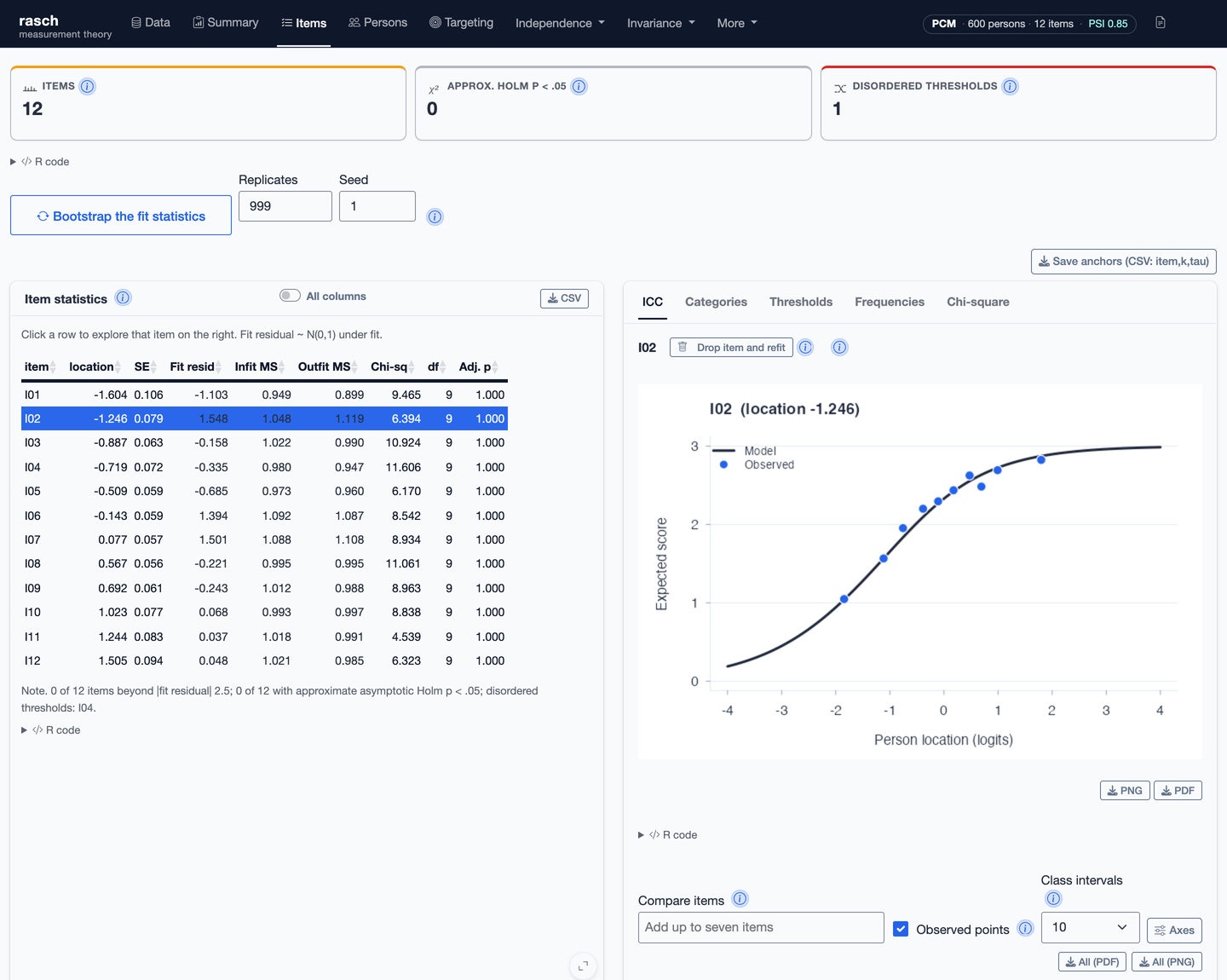The height and width of the screenshot is (980, 1227).
Task: Toggle the All columns switch
Action: [x=290, y=296]
